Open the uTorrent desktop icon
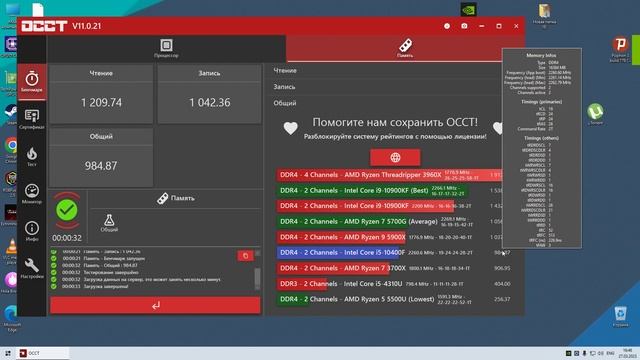This screenshot has width=640, height=360. 596,114
